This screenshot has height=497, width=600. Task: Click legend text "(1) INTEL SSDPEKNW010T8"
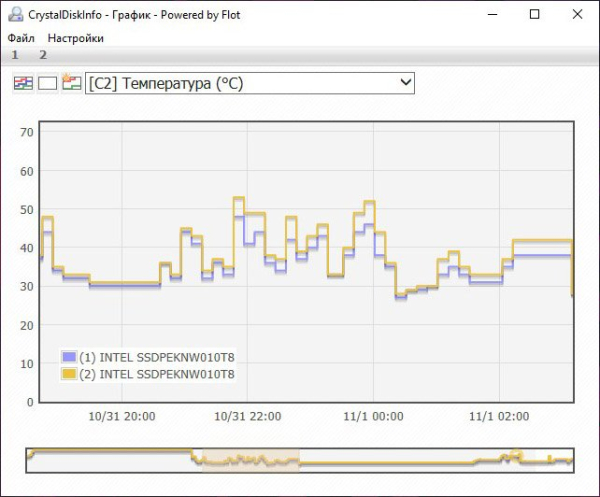click(x=157, y=357)
